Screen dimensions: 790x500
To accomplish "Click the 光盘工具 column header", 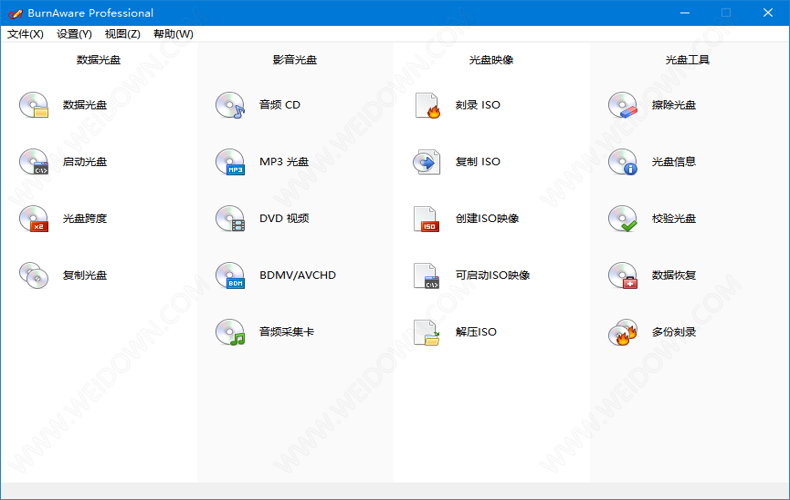I will pos(688,60).
